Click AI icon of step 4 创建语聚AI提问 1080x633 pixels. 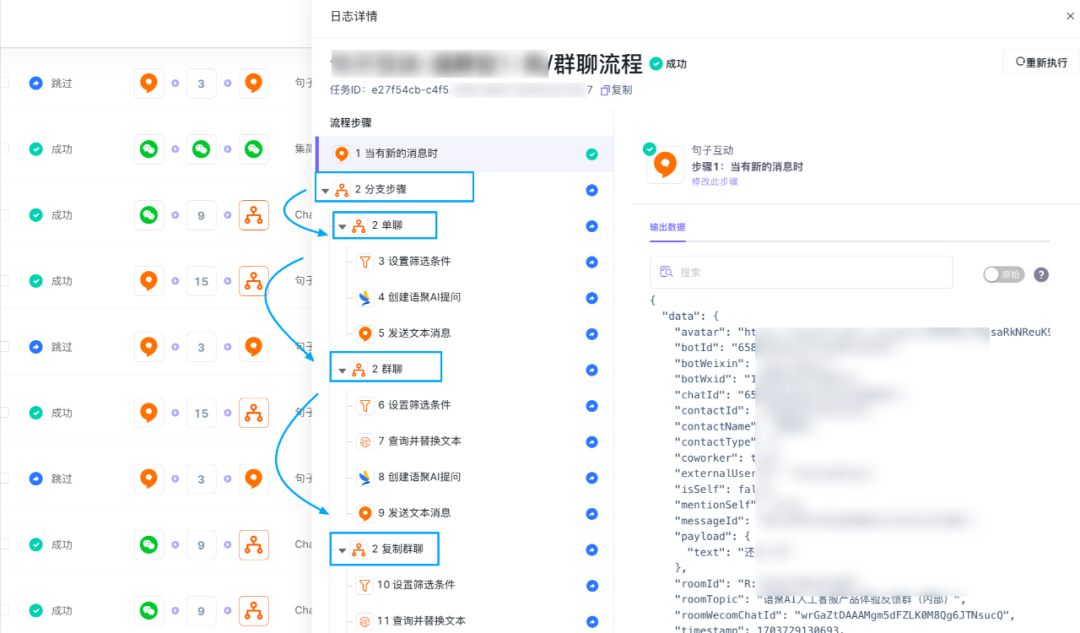point(365,298)
